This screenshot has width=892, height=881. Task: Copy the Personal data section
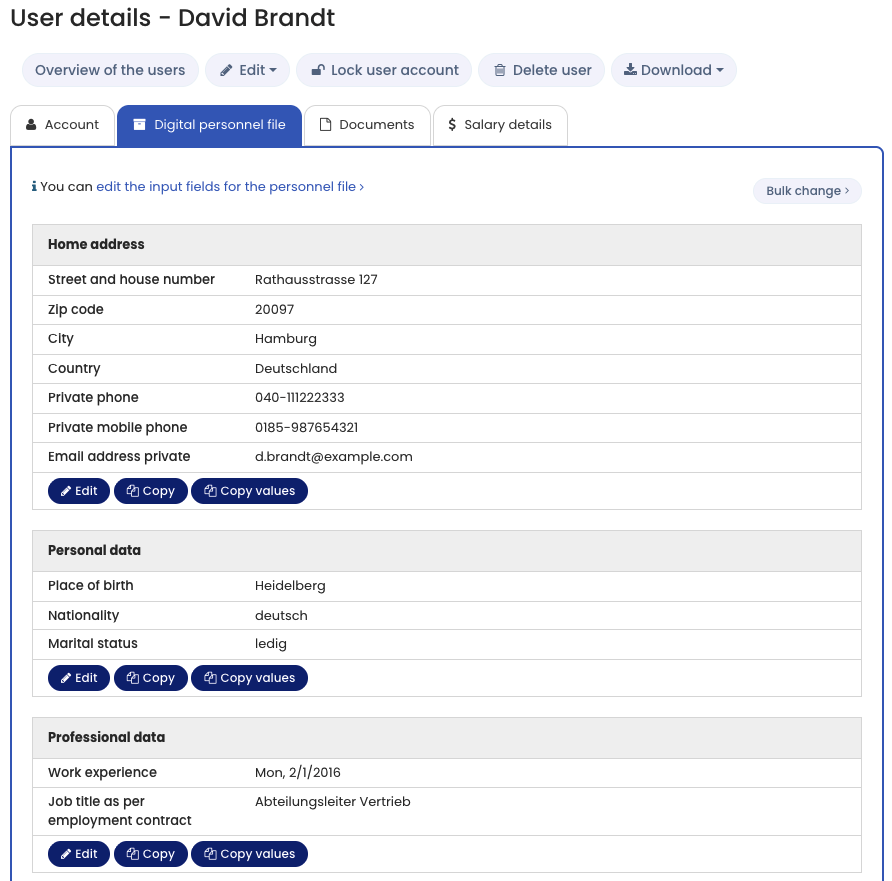[150, 678]
